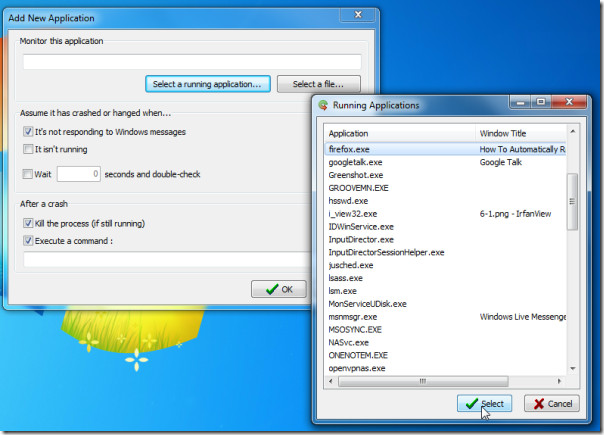604x435 pixels.
Task: Select GROOVEMN.EXE row
Action: pos(445,188)
